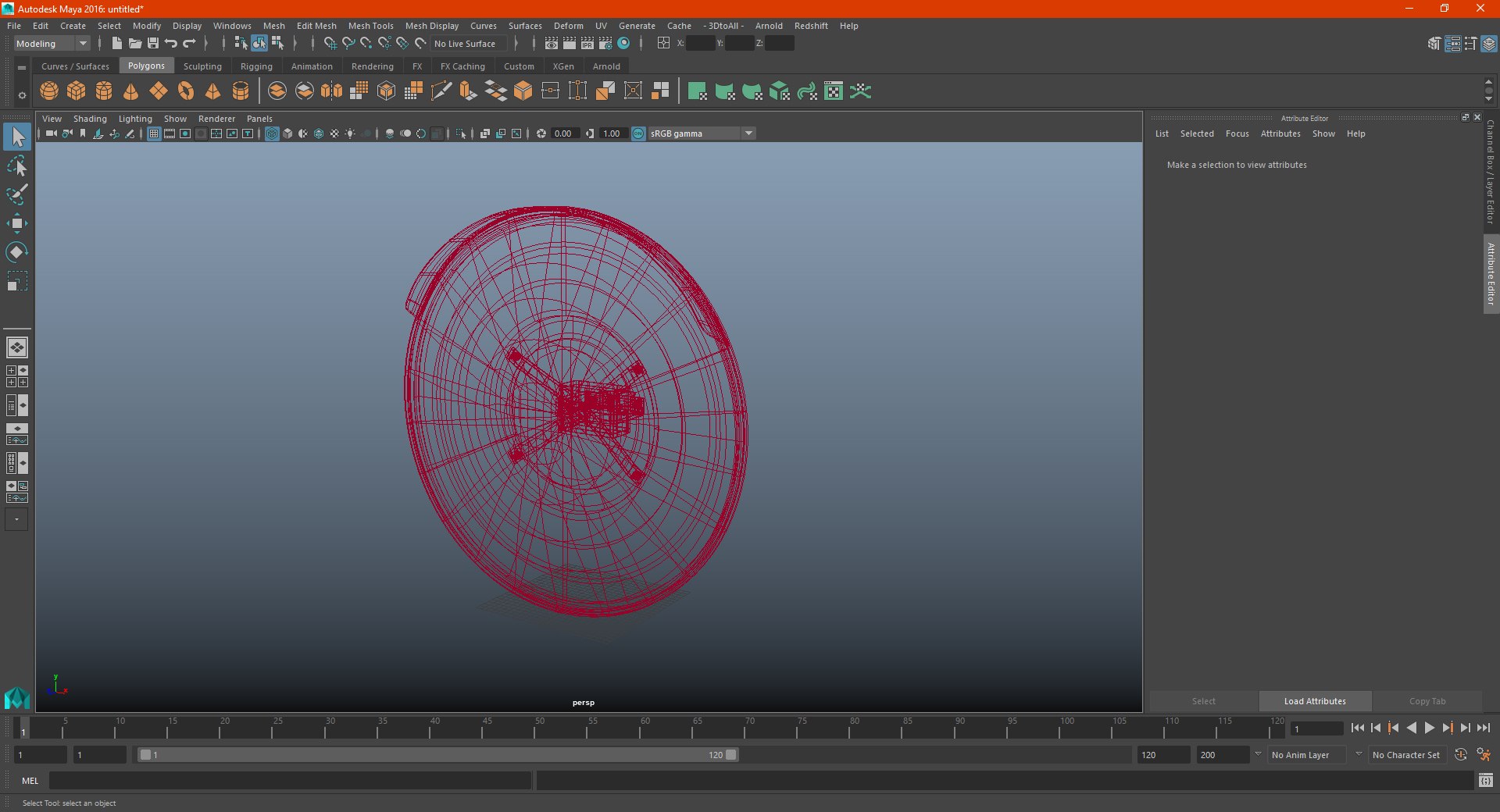Play the animation forwards
Screen dimensions: 1500x812
click(x=1429, y=728)
